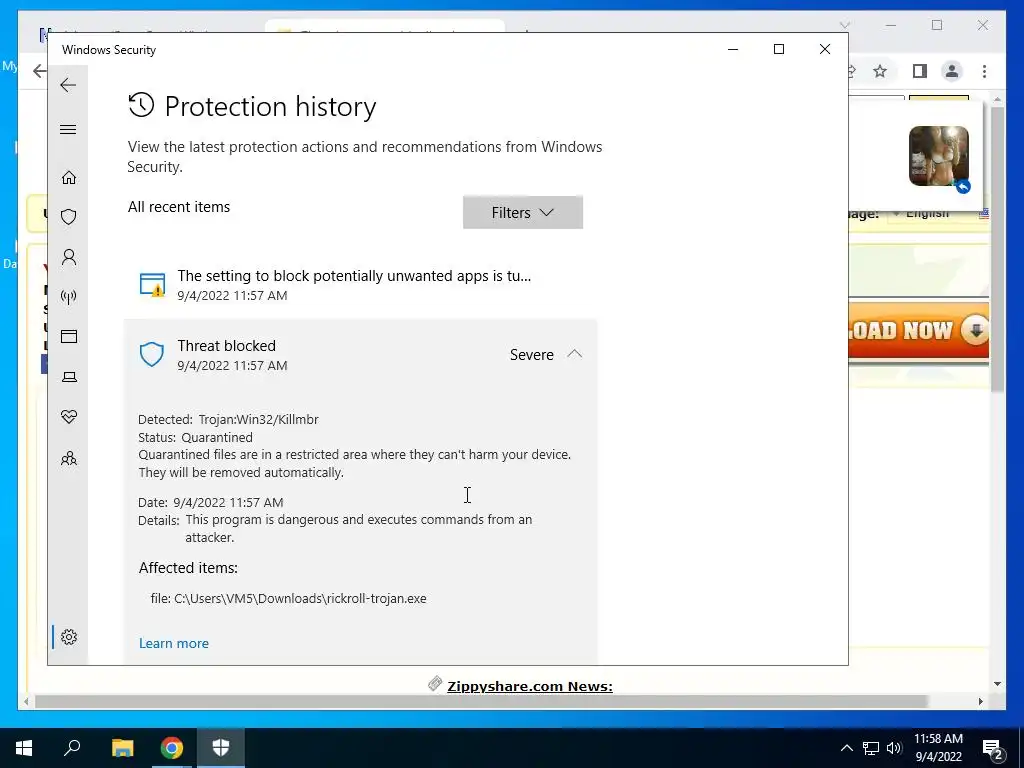The height and width of the screenshot is (768, 1024).
Task: Open Chrome three-dot menu
Action: point(984,71)
